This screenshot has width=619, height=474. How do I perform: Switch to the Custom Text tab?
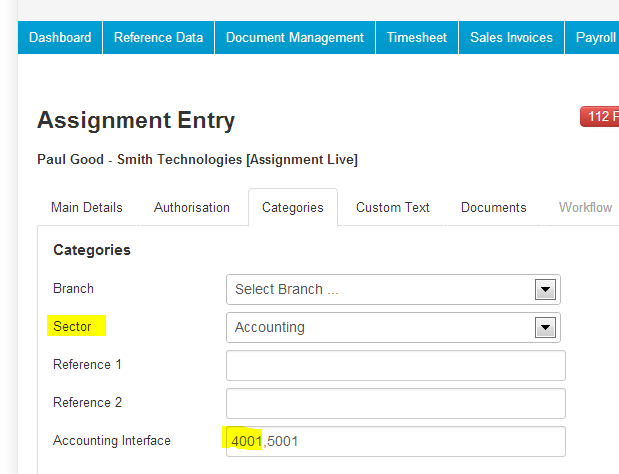393,208
